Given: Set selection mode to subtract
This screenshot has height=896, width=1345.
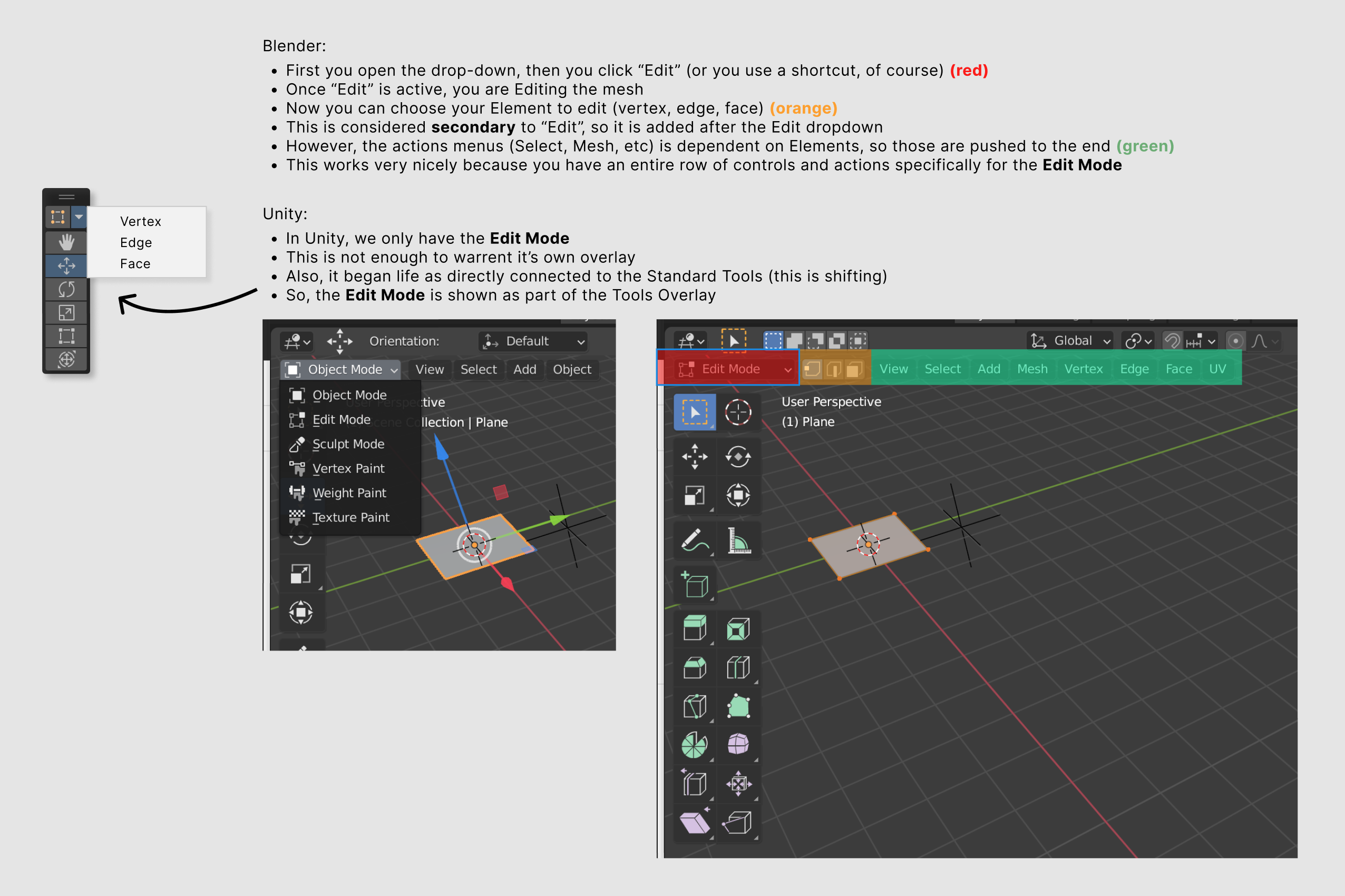Looking at the screenshot, I should (815, 341).
